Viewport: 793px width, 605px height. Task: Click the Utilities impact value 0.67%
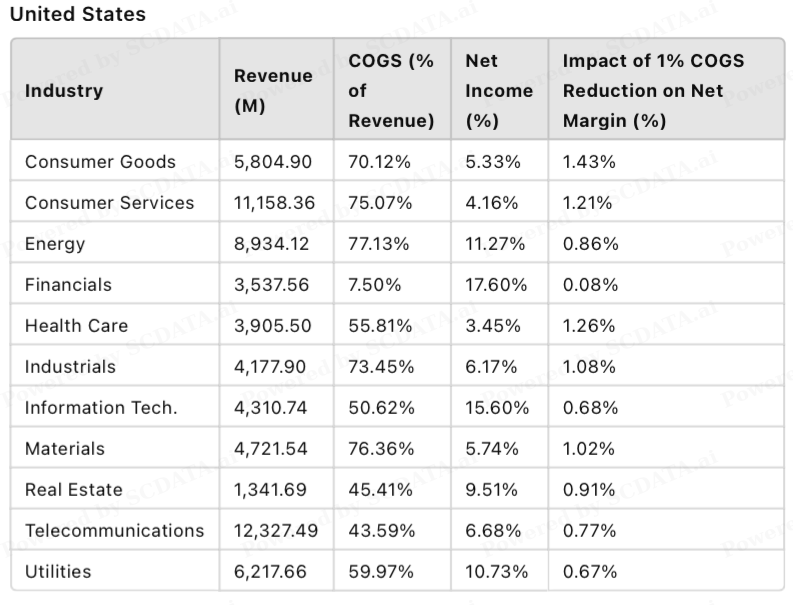tap(590, 572)
